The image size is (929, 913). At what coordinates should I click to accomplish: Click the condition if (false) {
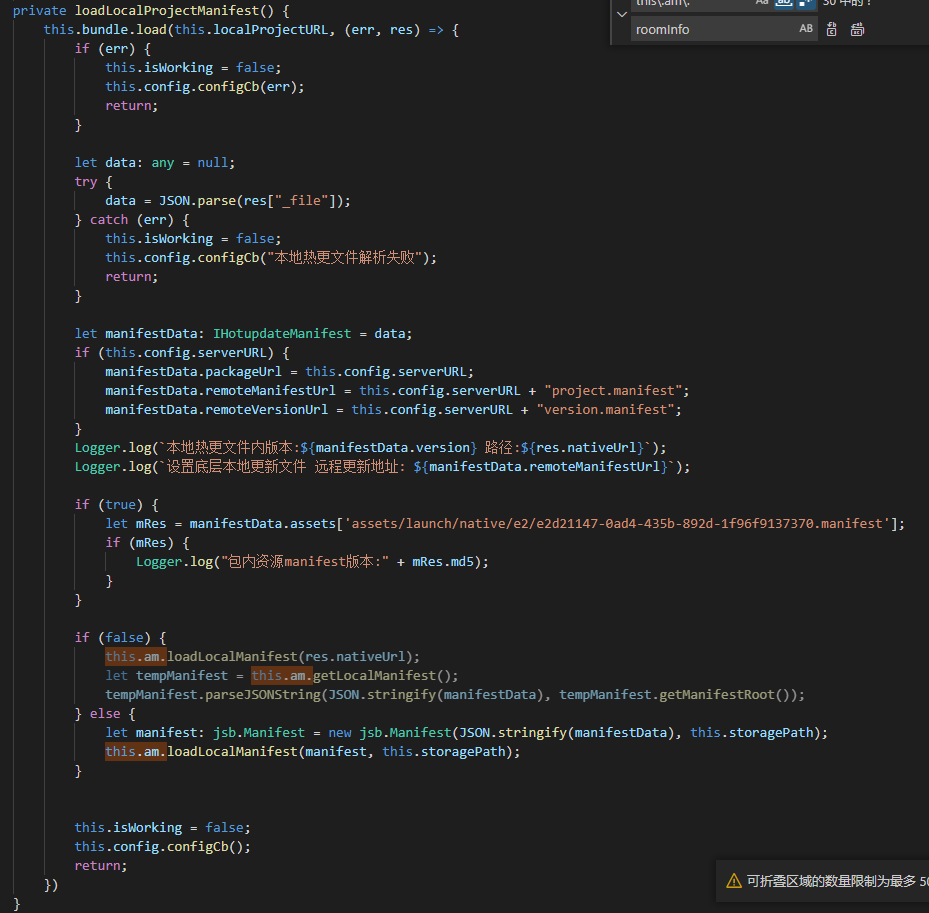[x=120, y=638]
